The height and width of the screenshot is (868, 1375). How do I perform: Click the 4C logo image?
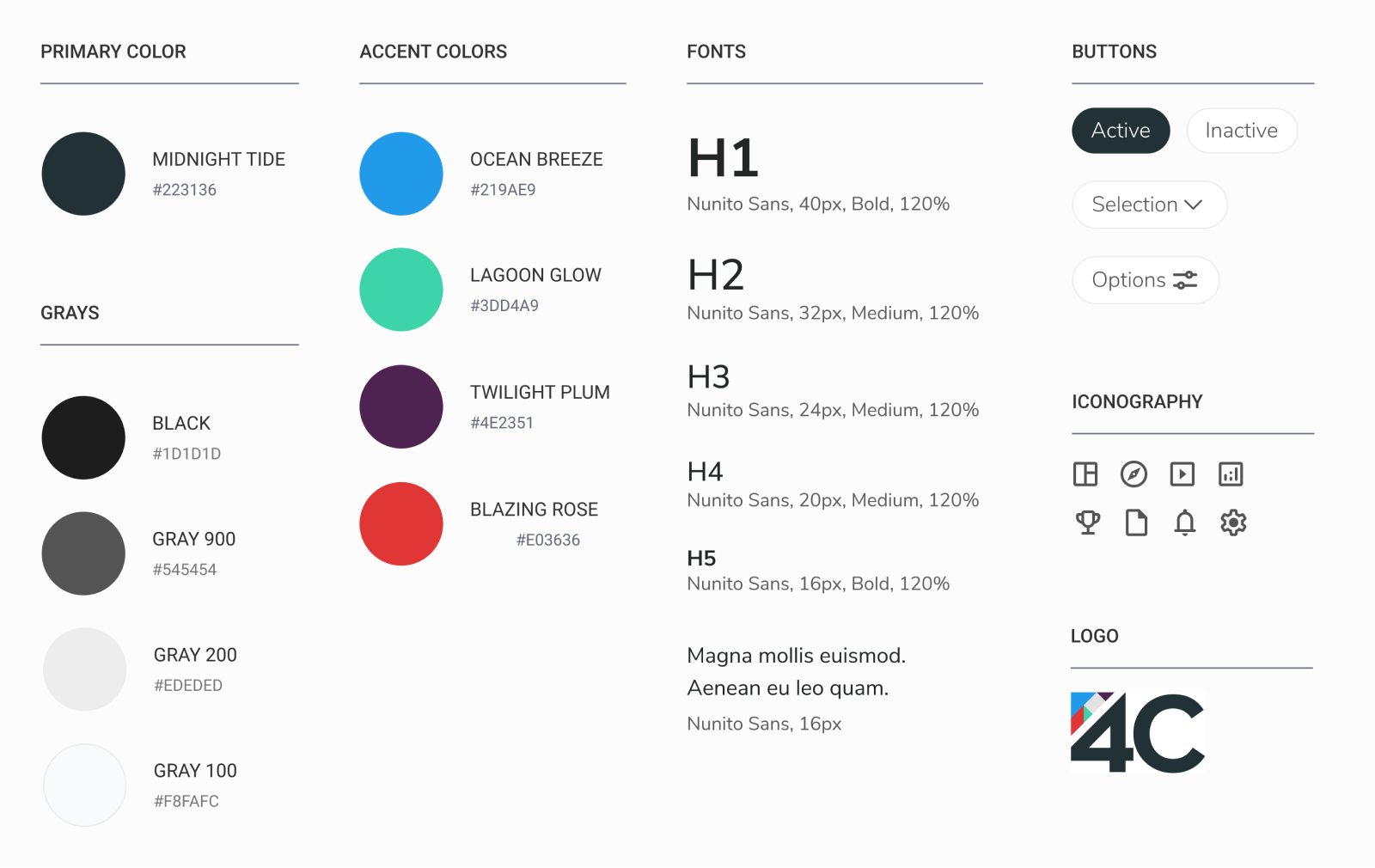[1137, 732]
